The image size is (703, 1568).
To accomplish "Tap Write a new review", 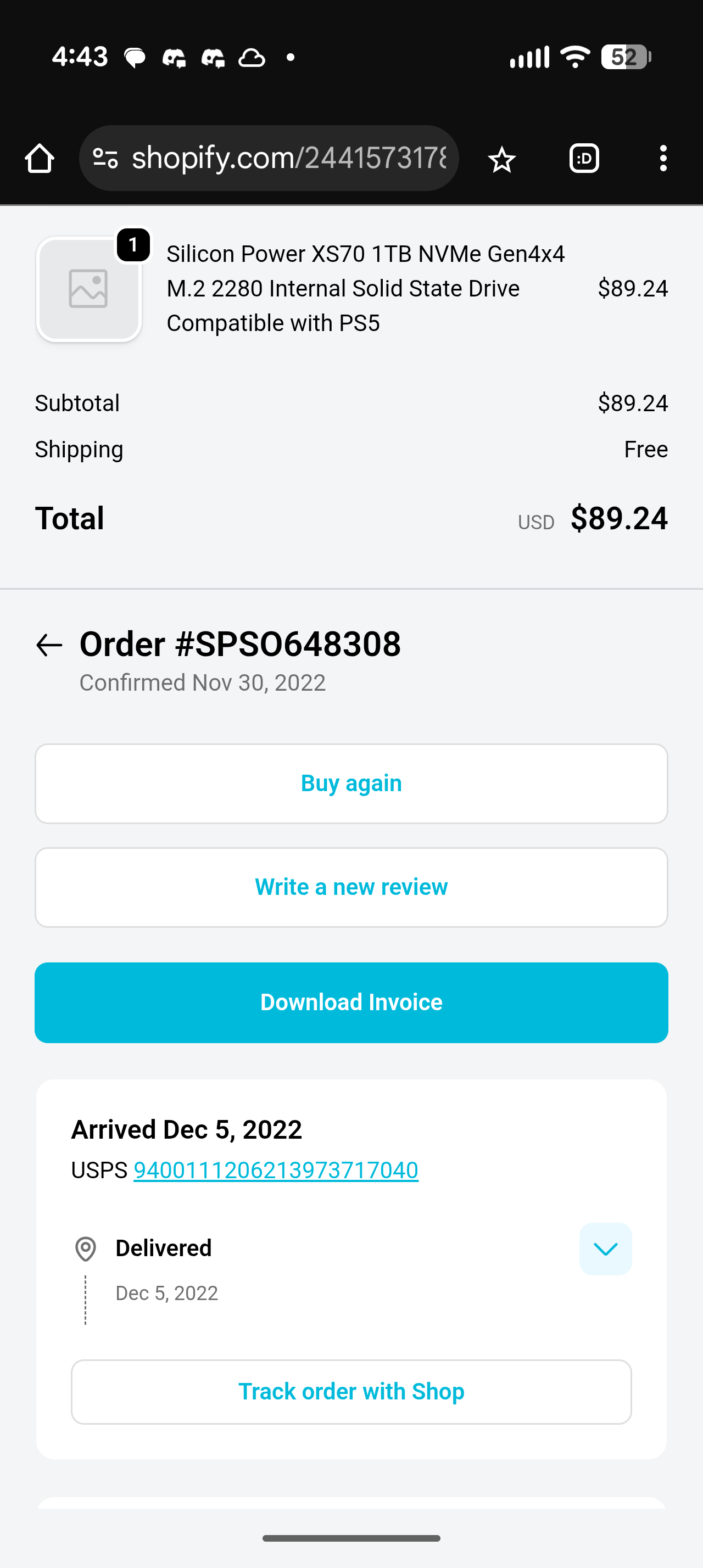I will coord(351,887).
